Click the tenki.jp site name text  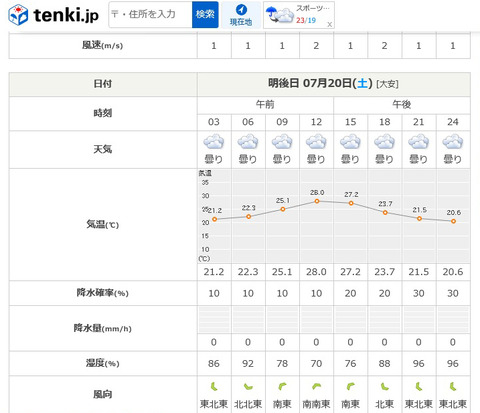(66, 15)
